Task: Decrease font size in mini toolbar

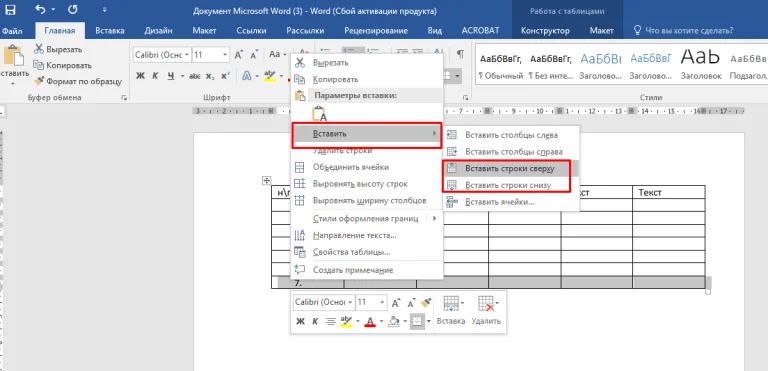Action: pos(410,303)
